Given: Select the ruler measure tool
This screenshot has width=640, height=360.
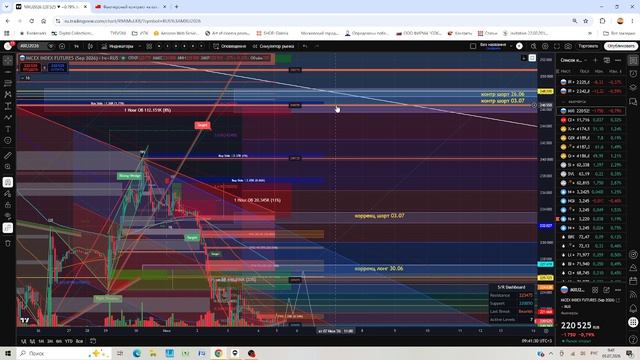Looking at the screenshot, I should [x=8, y=156].
